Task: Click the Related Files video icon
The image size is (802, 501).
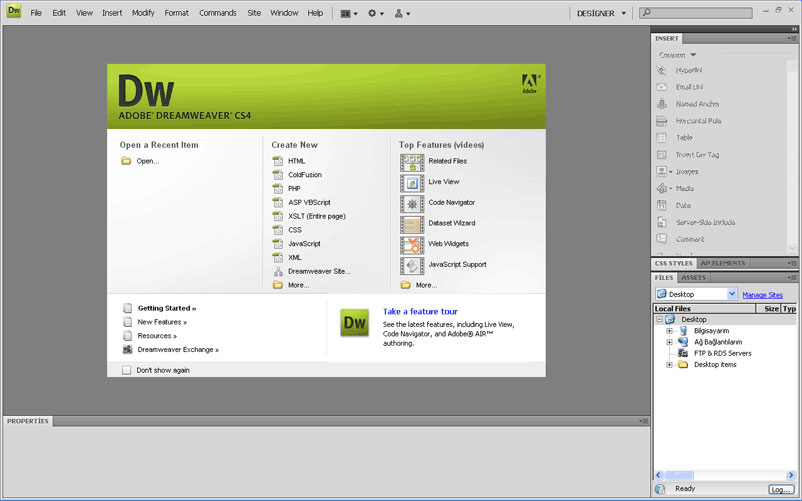Action: [412, 163]
